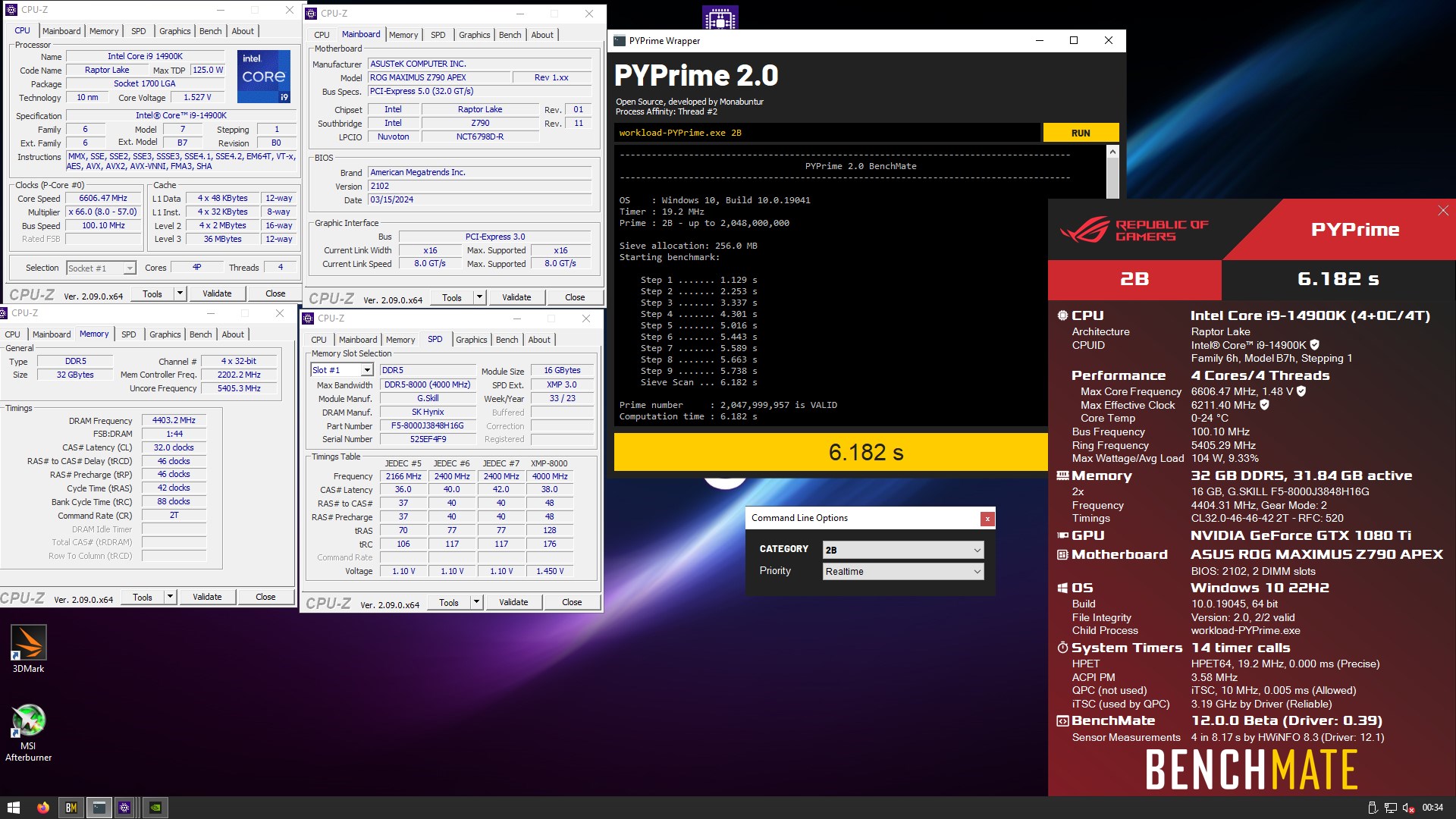Open the CATEGORY dropdown showing 2B

tap(903, 550)
